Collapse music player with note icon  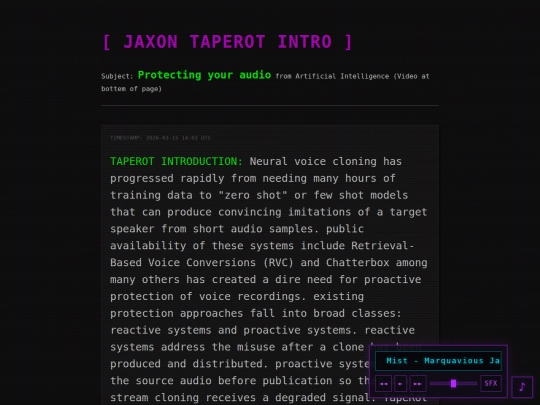[522, 387]
